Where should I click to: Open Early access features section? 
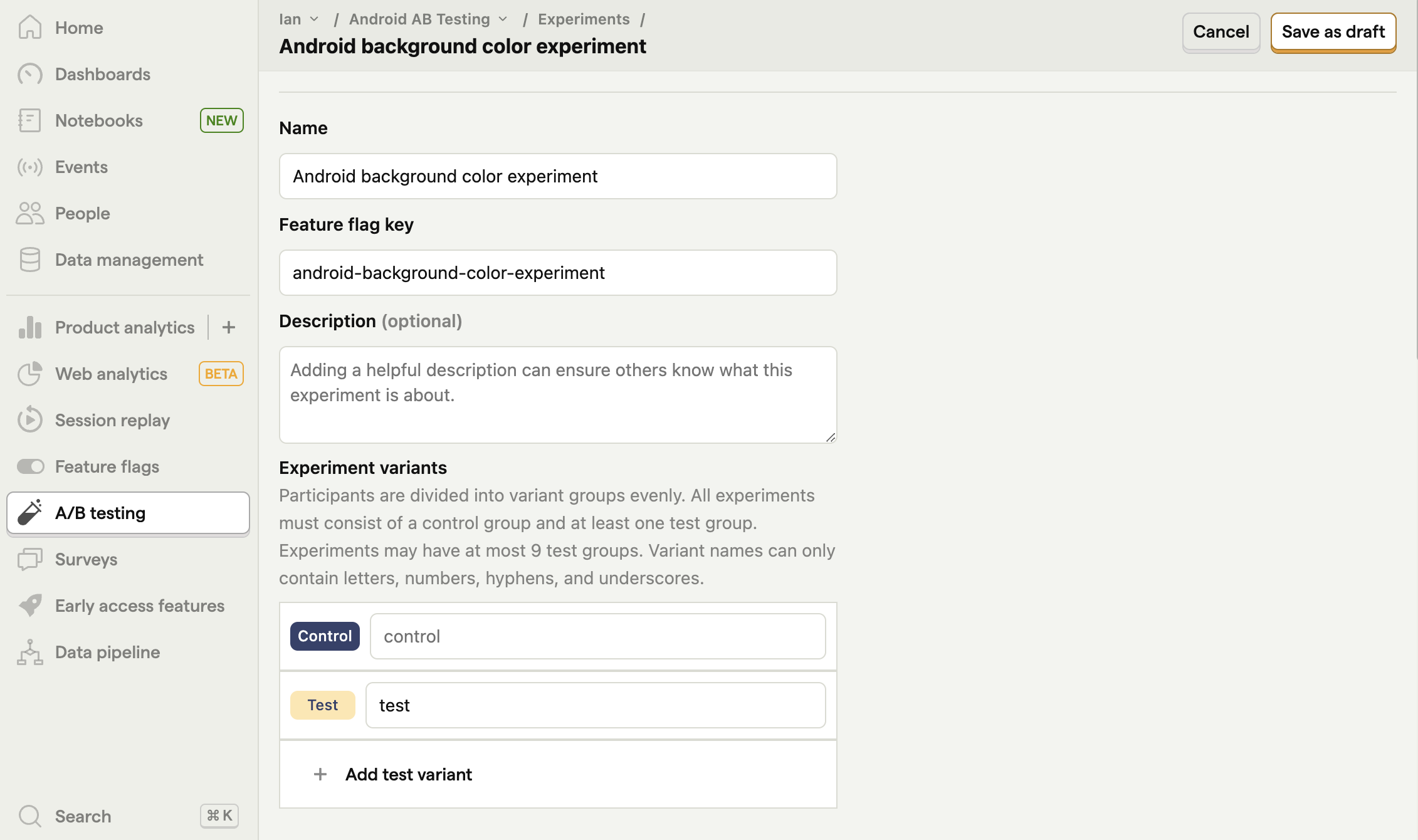tap(140, 605)
